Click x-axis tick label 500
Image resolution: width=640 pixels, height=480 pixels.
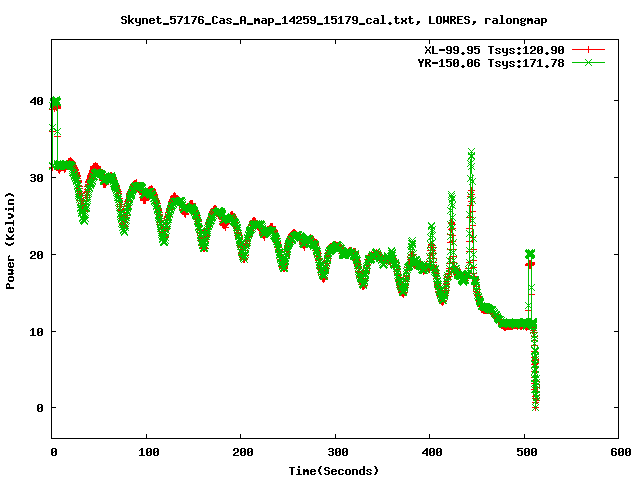point(527,452)
